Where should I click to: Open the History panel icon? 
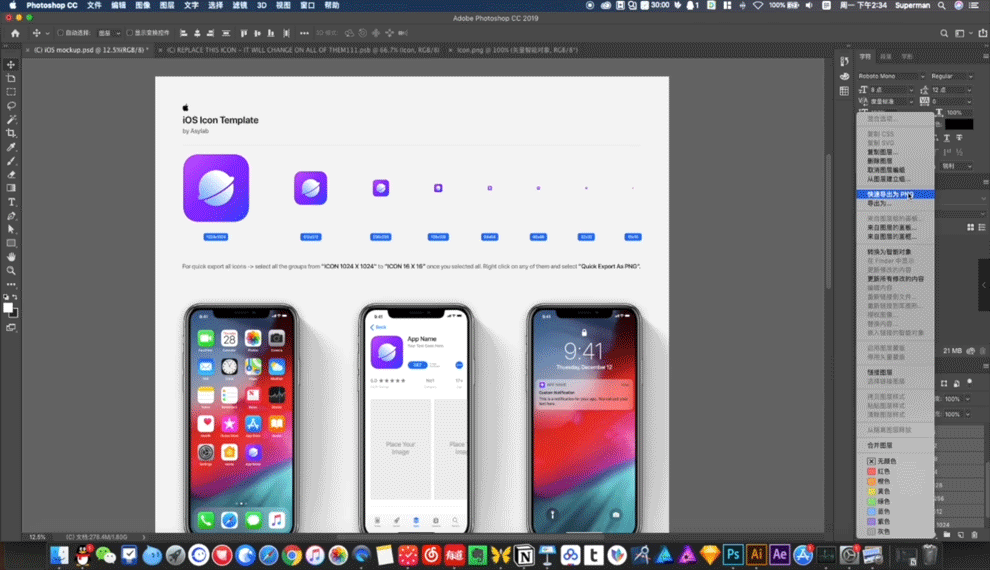pos(844,61)
